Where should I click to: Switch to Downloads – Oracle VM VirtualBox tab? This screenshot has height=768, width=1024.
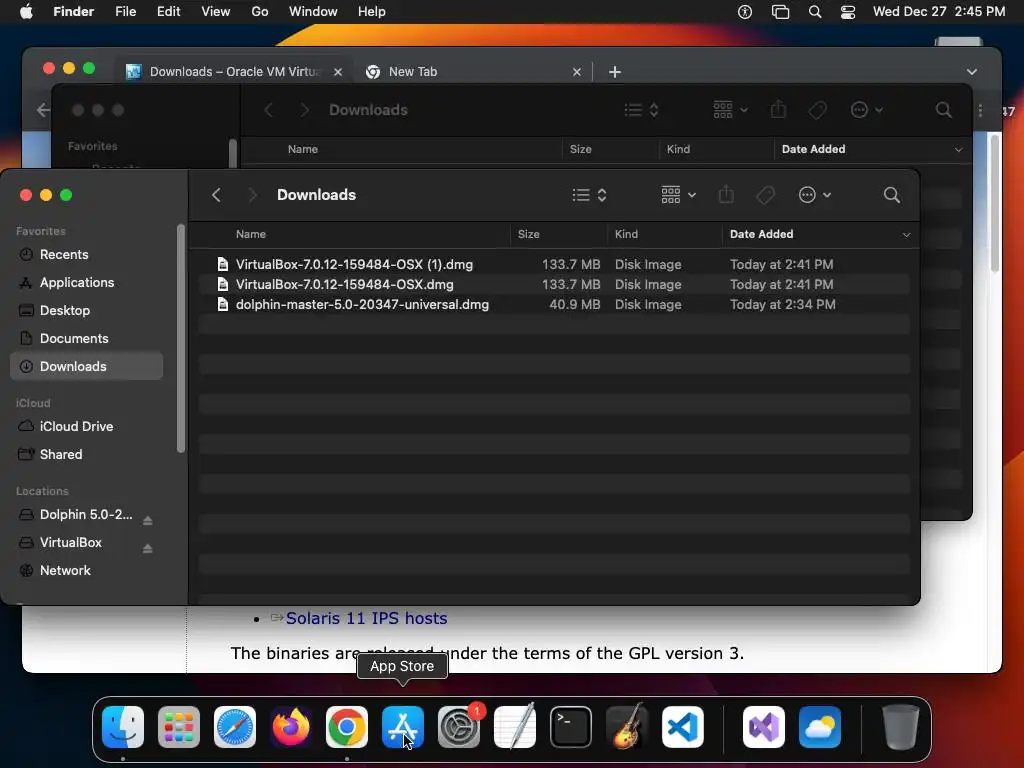tap(234, 72)
